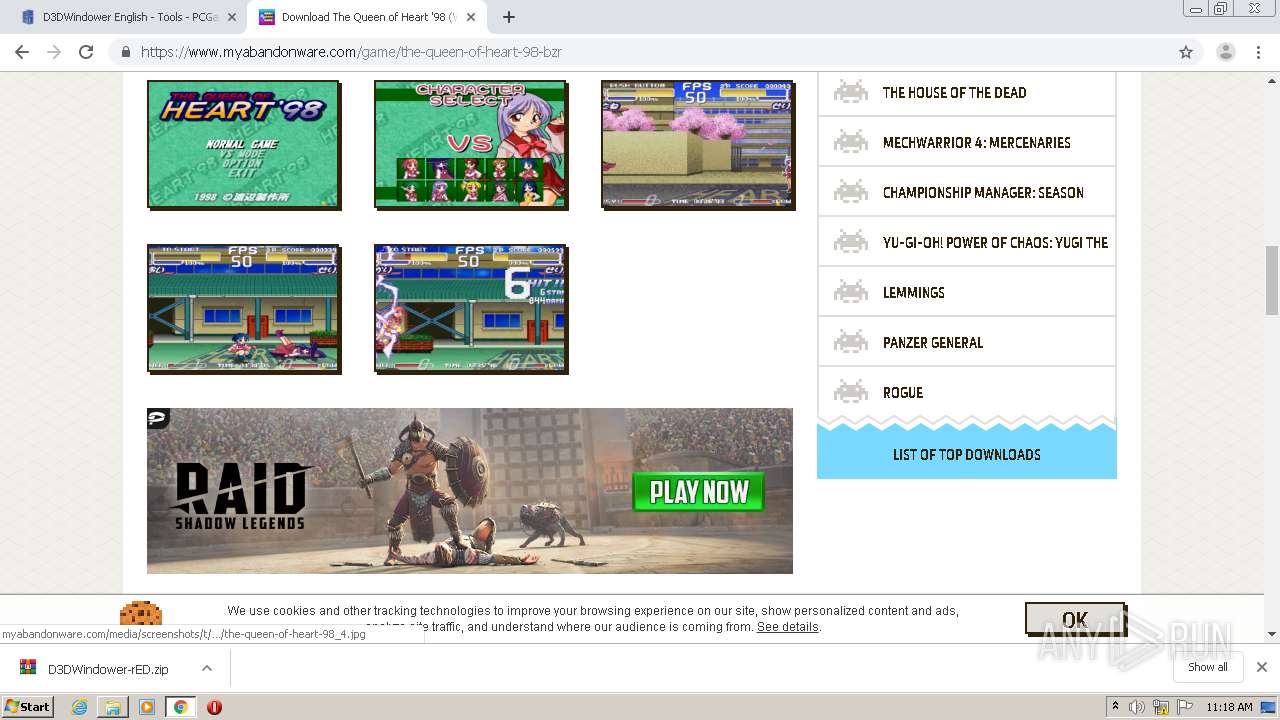The height and width of the screenshot is (720, 1280).
Task: Open the Chrome profile avatar menu
Action: tap(1225, 52)
